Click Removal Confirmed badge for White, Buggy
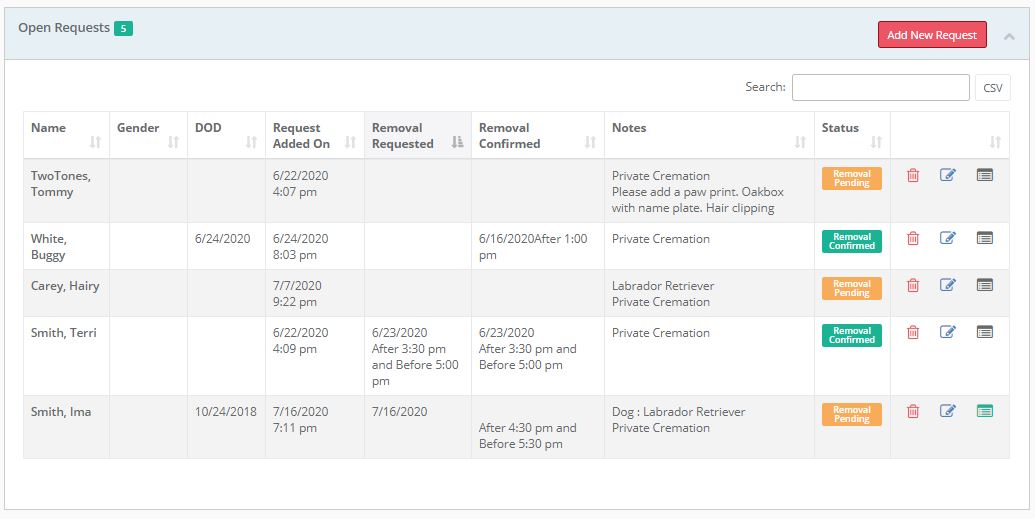The image size is (1035, 519). click(851, 241)
